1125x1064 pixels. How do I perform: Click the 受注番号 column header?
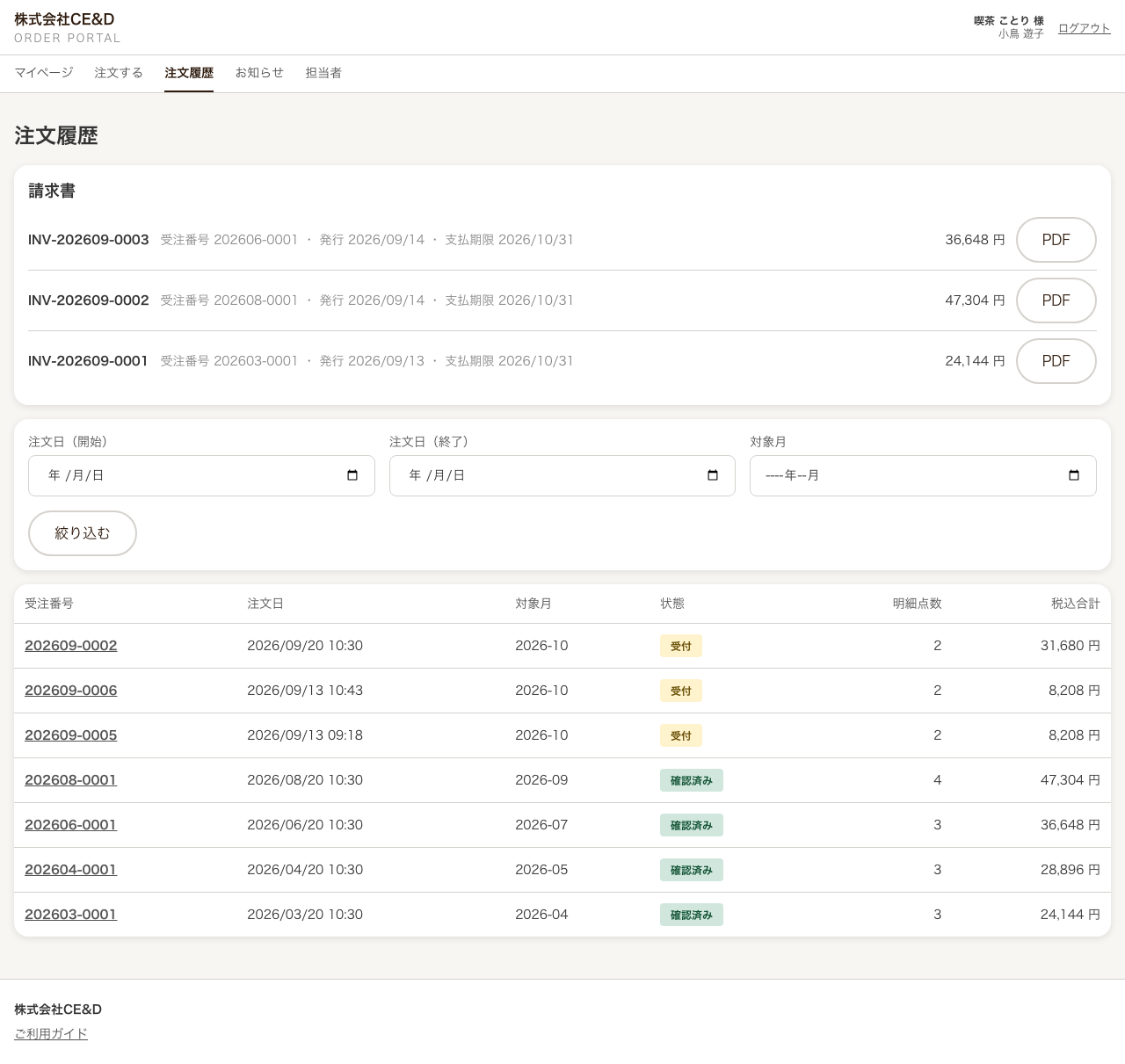click(x=49, y=604)
